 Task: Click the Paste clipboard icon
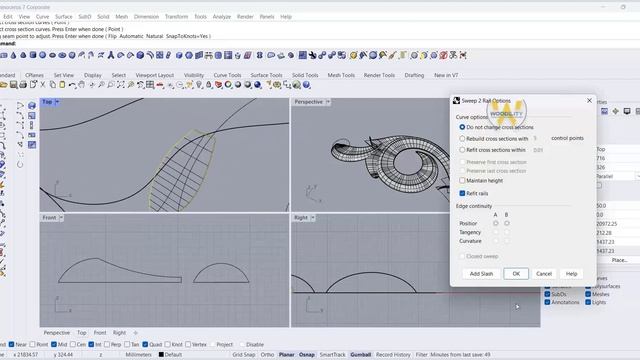(62, 85)
